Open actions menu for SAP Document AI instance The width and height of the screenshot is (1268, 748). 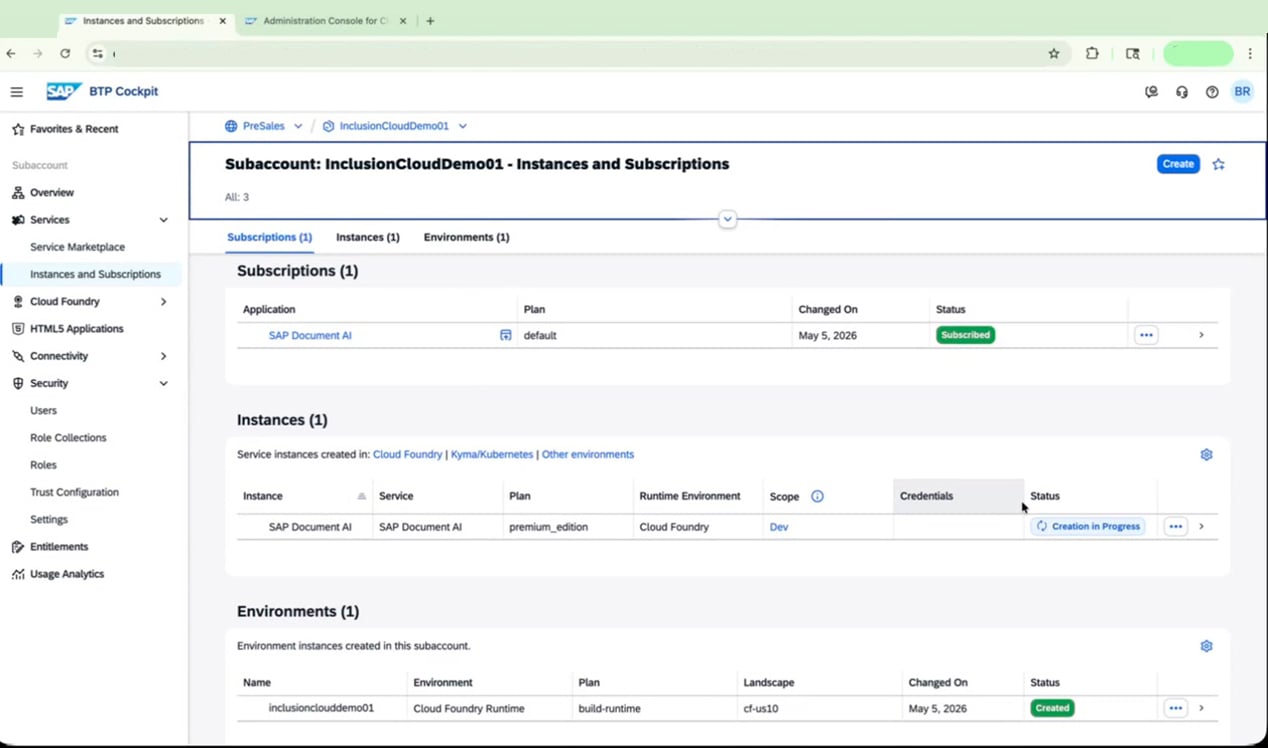click(x=1175, y=527)
